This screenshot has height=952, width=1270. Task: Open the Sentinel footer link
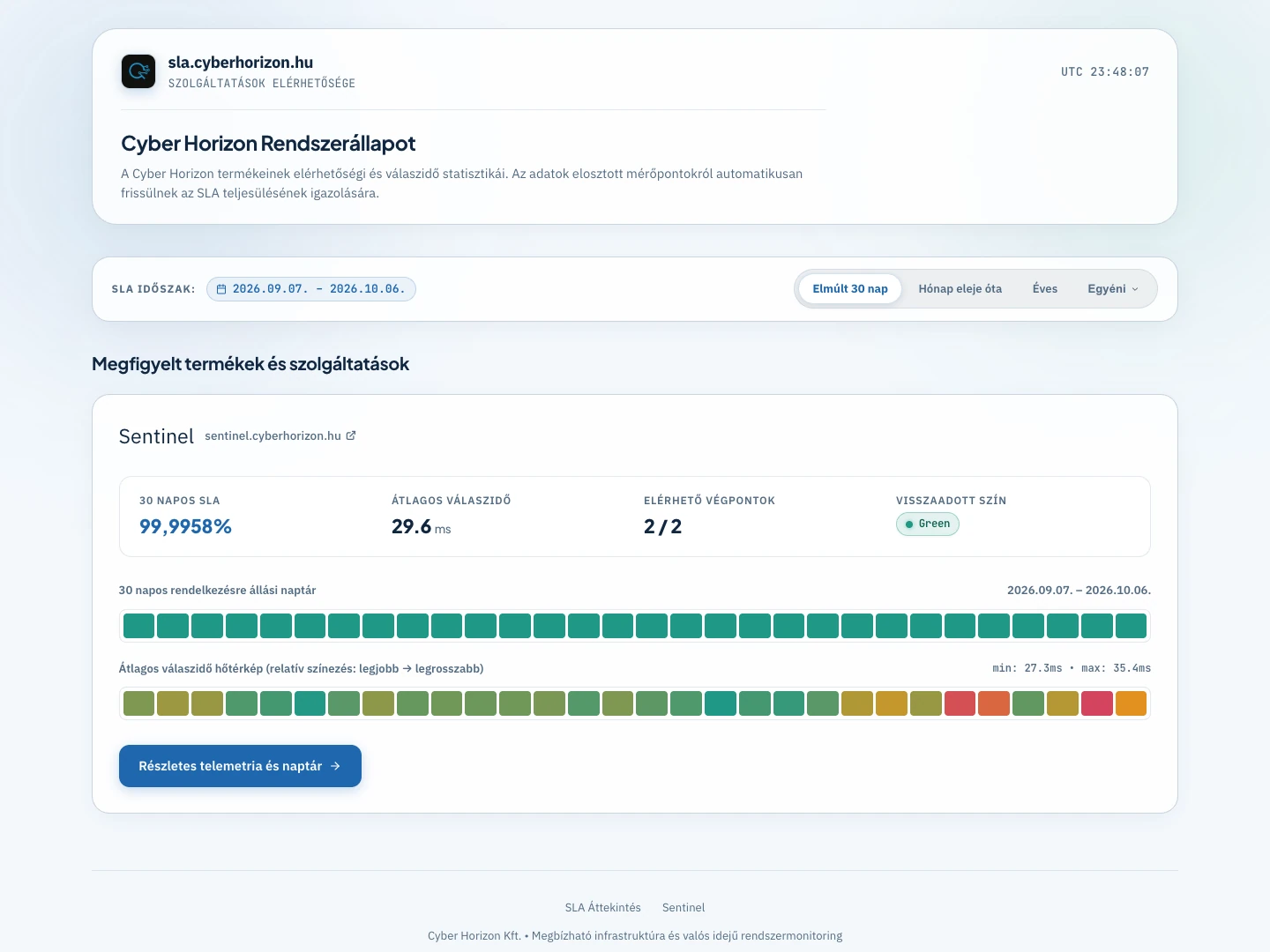684,907
